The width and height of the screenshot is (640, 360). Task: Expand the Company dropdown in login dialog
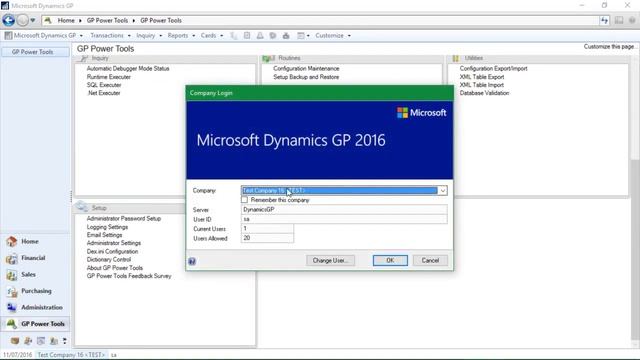click(442, 191)
